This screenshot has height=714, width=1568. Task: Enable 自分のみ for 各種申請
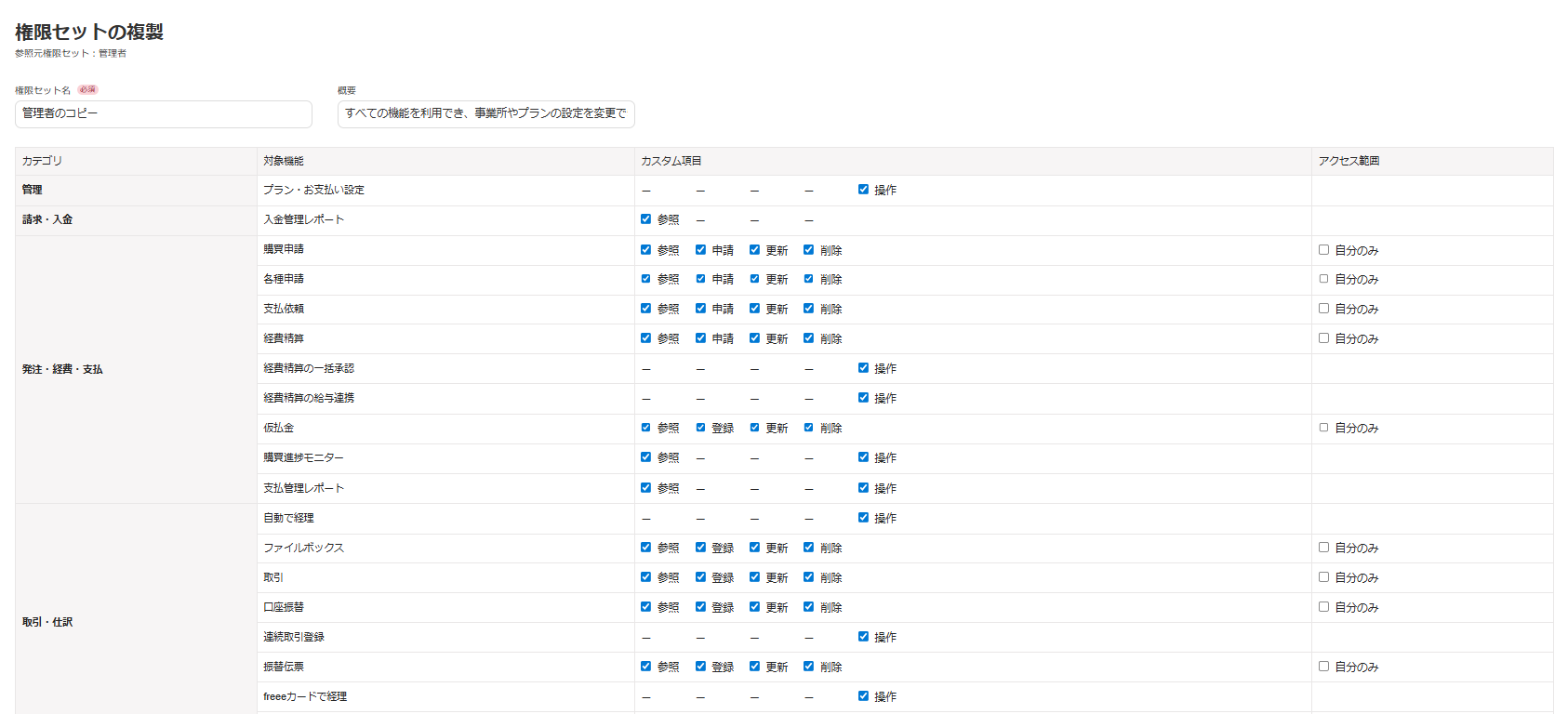coord(1323,279)
